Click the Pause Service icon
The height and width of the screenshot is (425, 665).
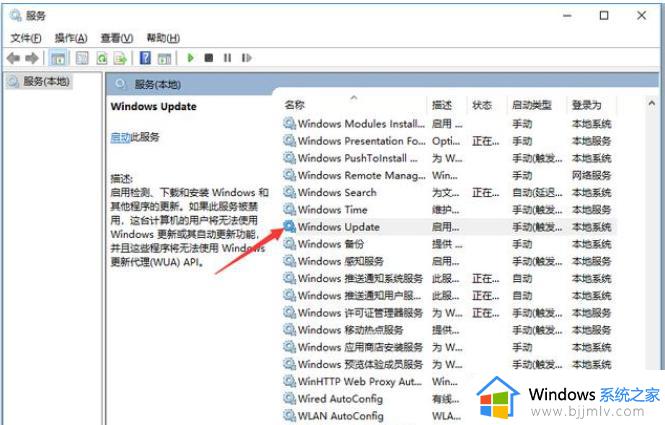[x=228, y=58]
